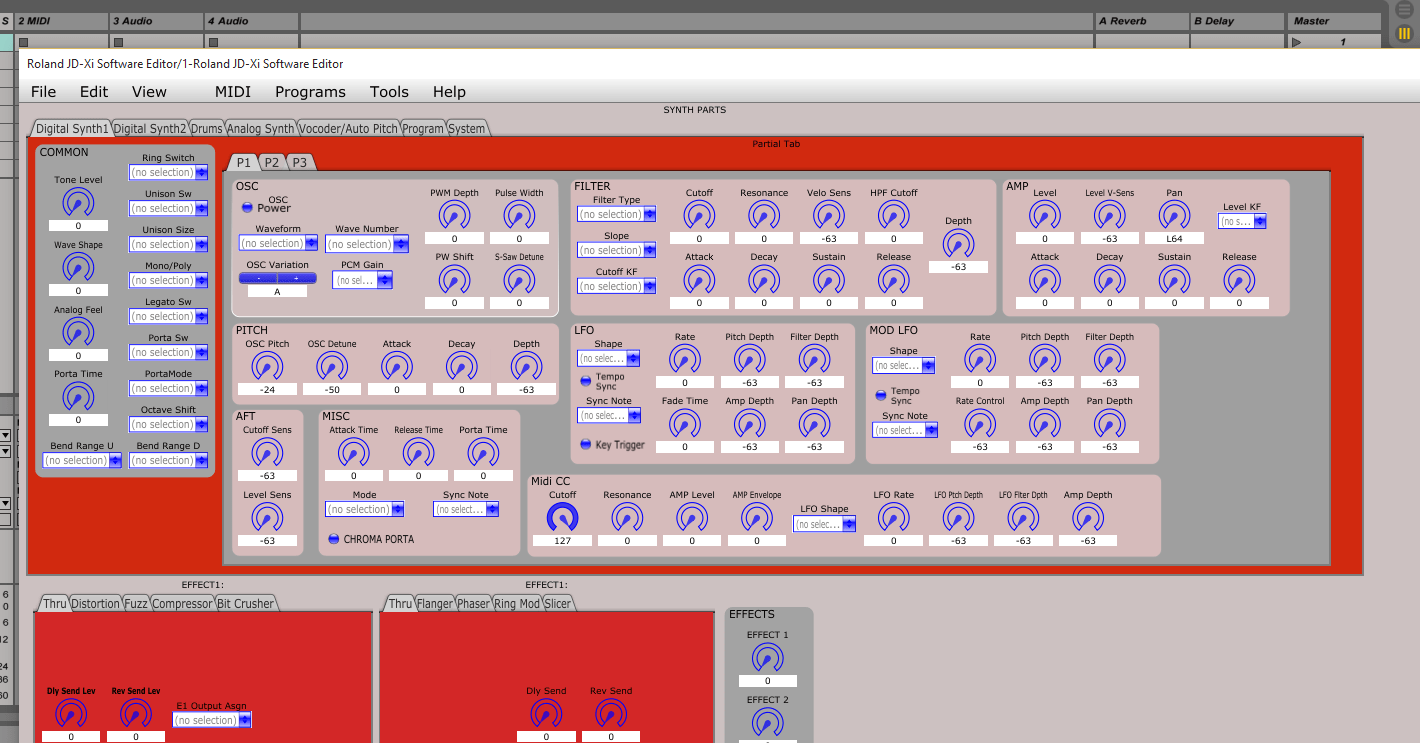Click the OSC Pitch knob
Screen dimensions: 1420x743
267,367
